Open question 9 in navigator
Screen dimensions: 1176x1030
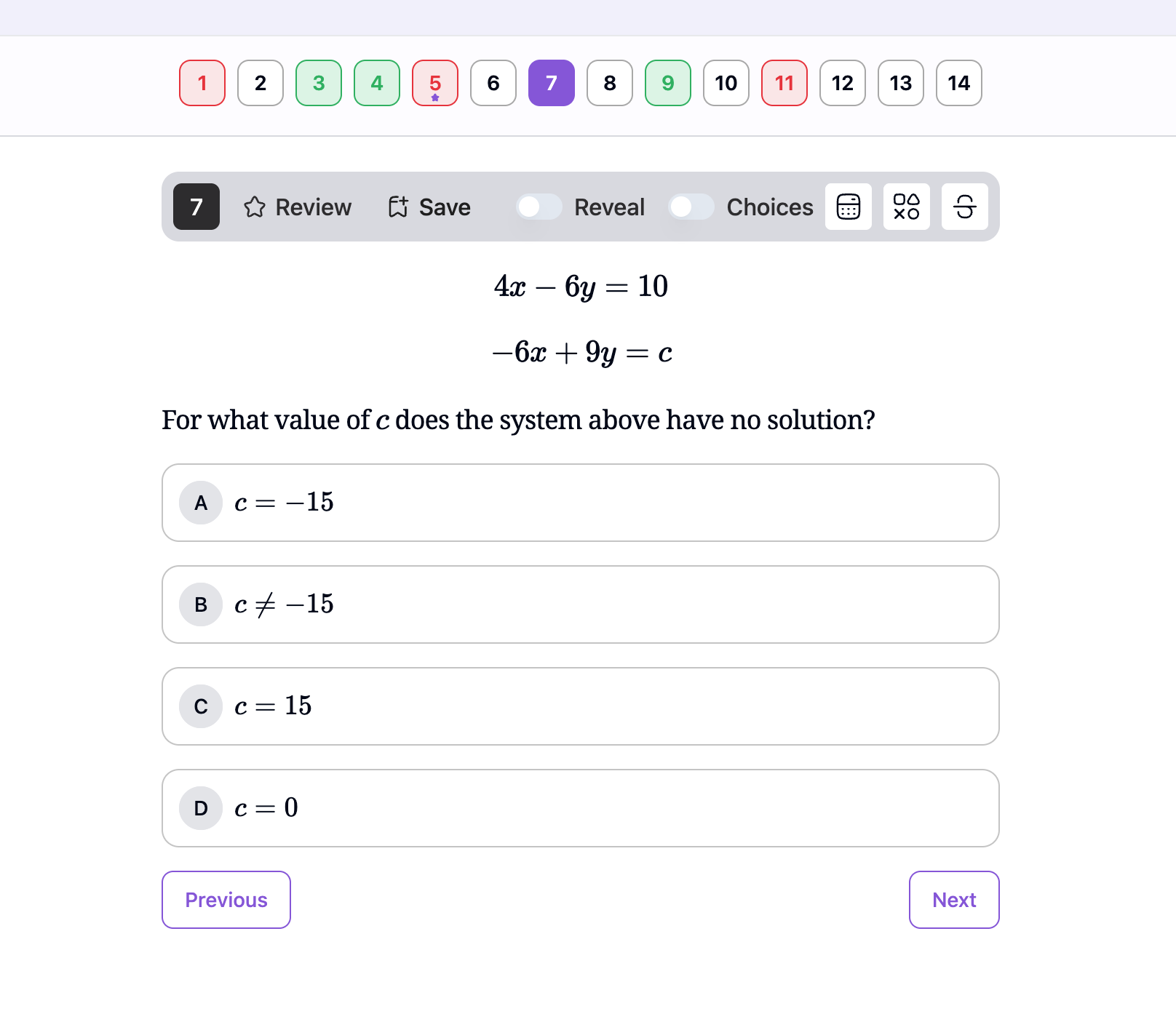(x=668, y=83)
